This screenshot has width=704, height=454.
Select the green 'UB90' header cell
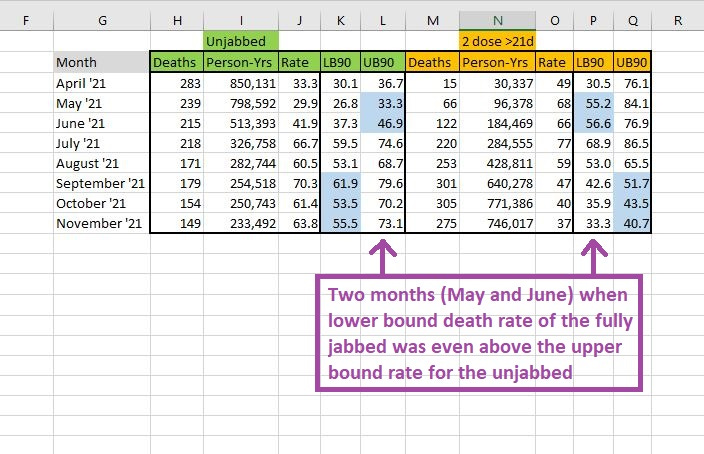coord(383,62)
